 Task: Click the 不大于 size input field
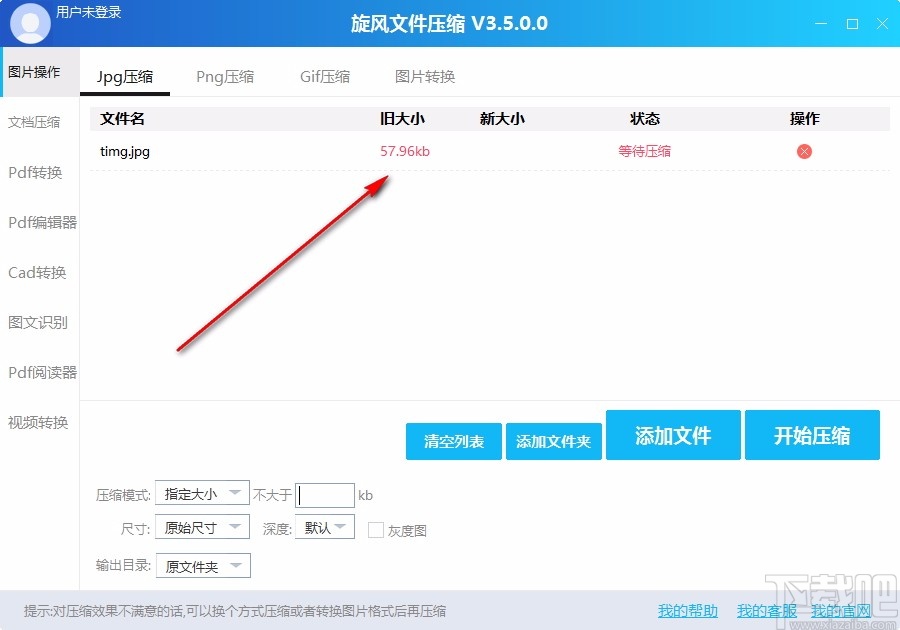[x=325, y=493]
